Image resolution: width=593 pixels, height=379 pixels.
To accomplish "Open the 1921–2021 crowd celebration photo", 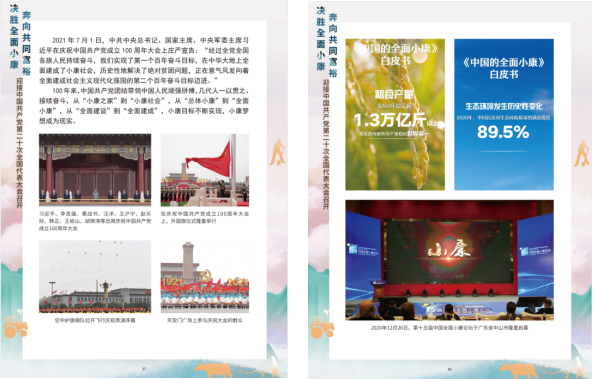I will tap(205, 276).
